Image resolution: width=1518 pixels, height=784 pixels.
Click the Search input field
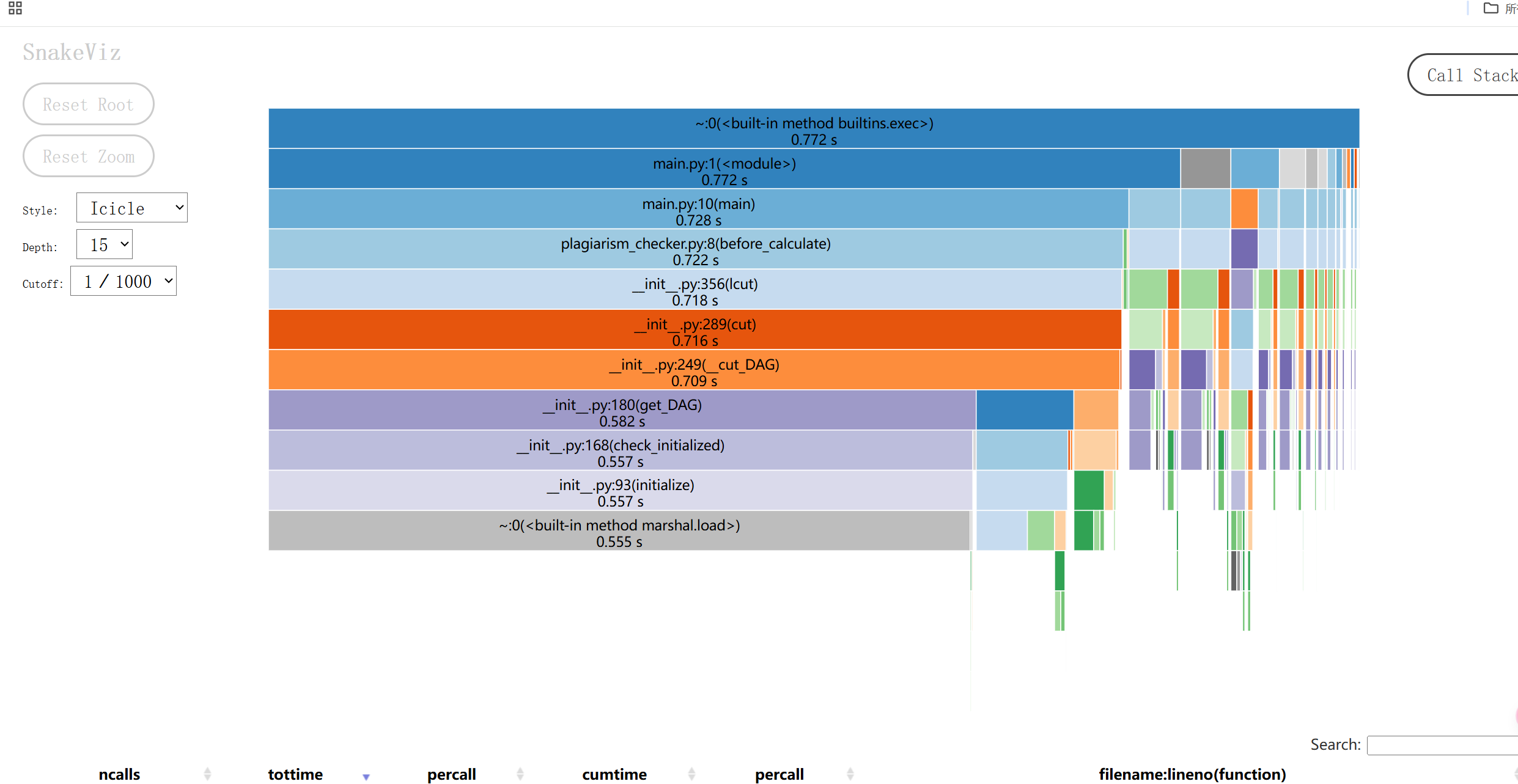click(x=1443, y=745)
